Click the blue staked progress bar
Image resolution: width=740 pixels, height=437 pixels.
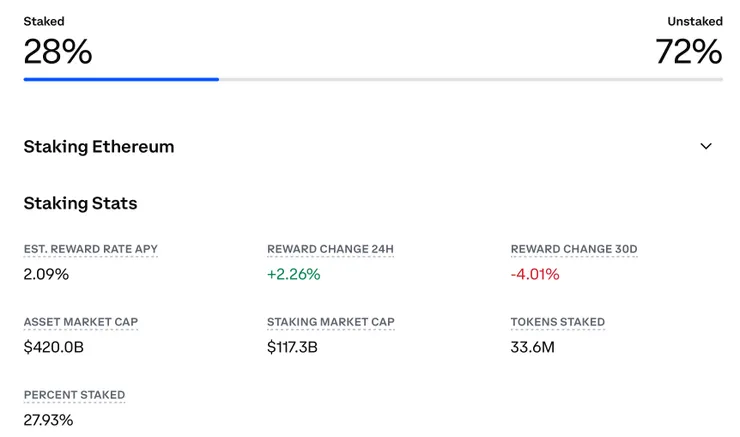[121, 79]
